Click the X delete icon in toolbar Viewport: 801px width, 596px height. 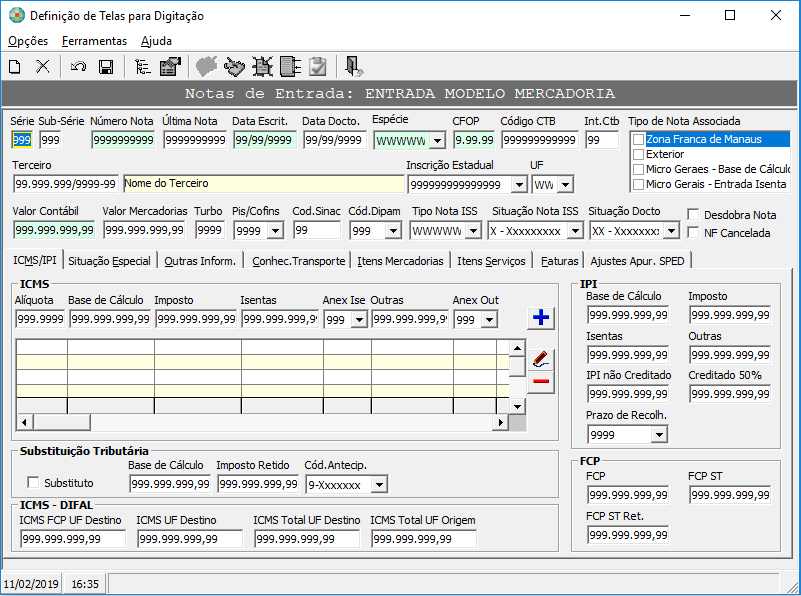tap(43, 67)
